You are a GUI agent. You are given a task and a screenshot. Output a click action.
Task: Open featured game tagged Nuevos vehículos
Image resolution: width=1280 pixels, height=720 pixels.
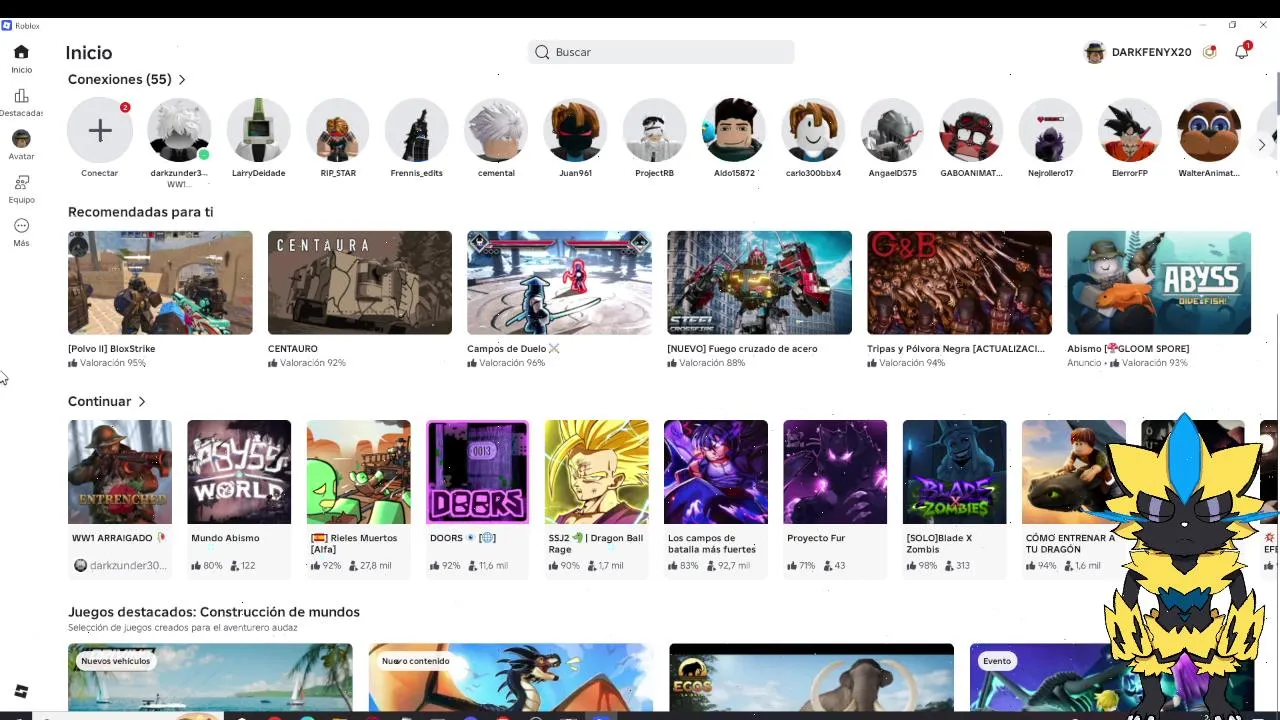click(210, 677)
